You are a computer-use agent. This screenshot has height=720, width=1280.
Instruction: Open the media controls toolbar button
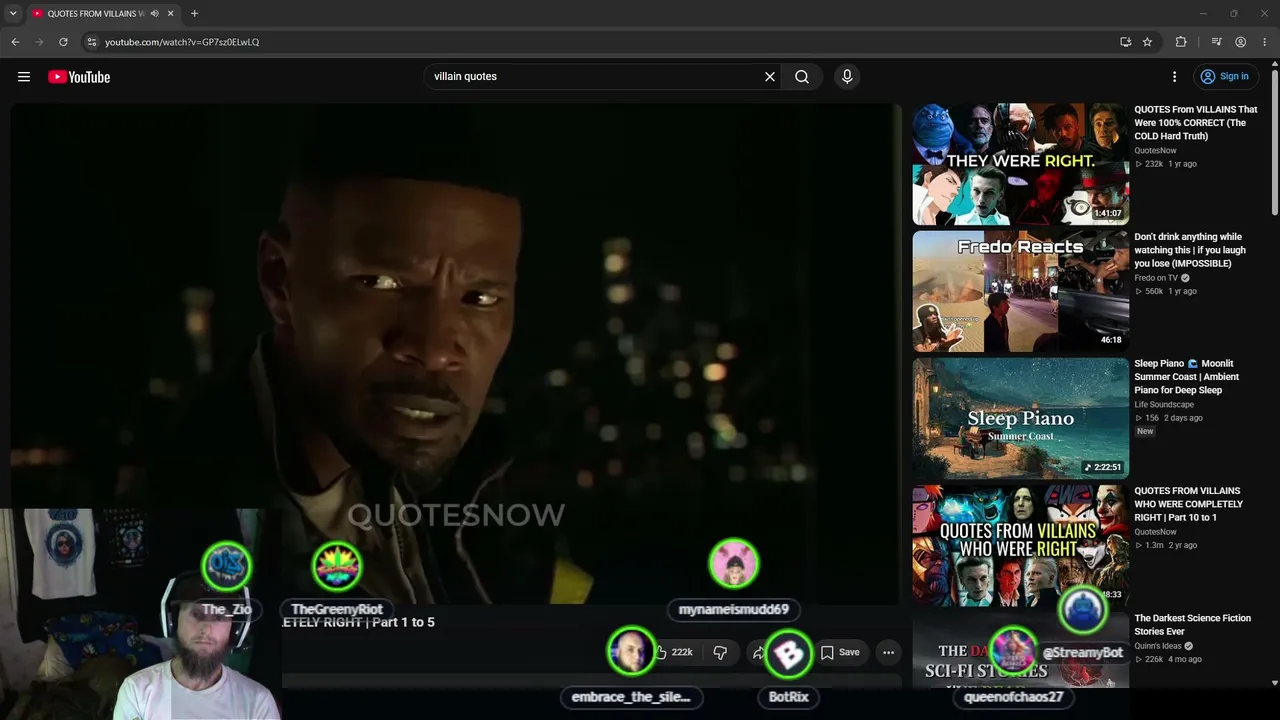point(1216,42)
